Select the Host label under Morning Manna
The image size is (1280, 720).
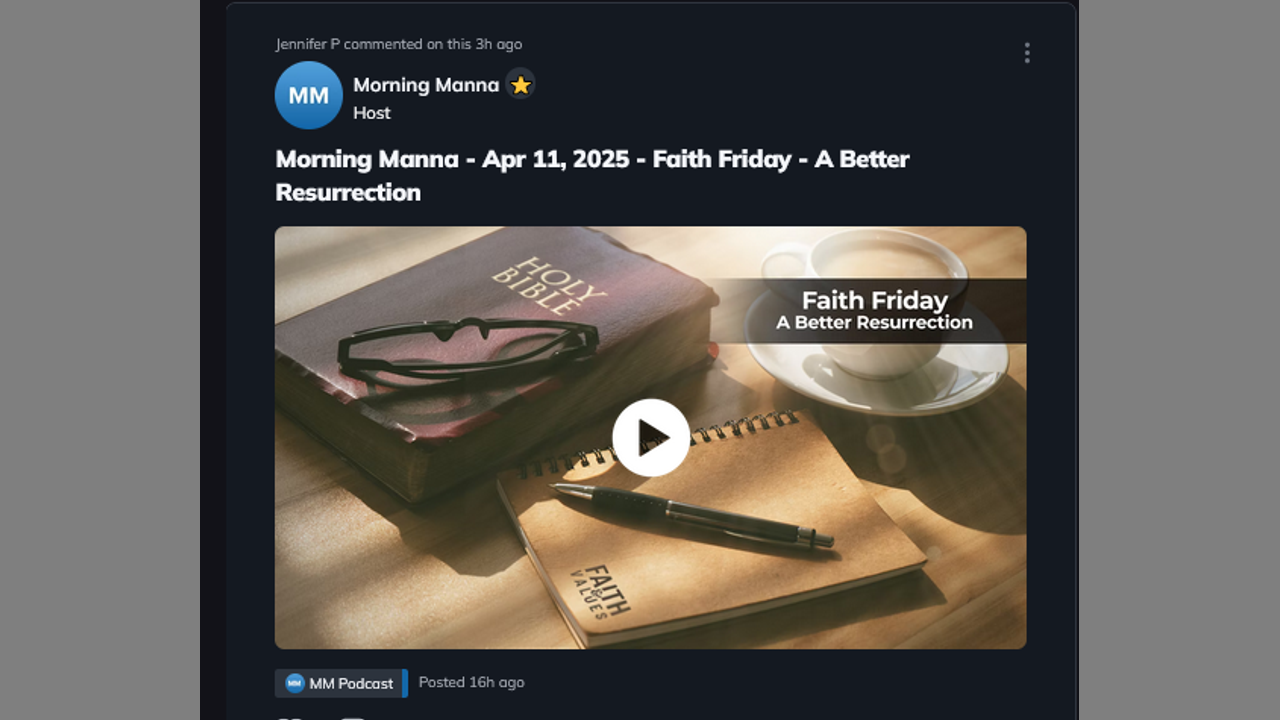click(x=372, y=113)
